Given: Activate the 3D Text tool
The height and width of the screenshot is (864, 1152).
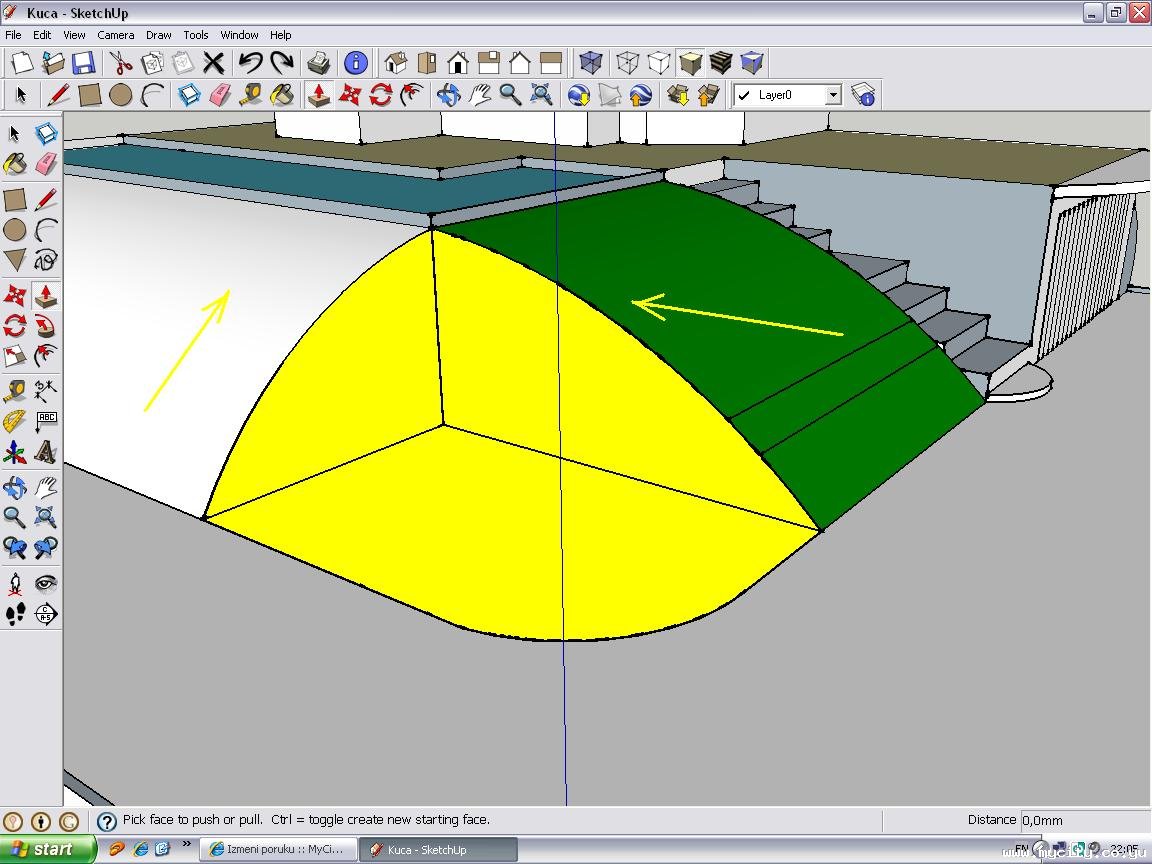Looking at the screenshot, I should pyautogui.click(x=45, y=453).
